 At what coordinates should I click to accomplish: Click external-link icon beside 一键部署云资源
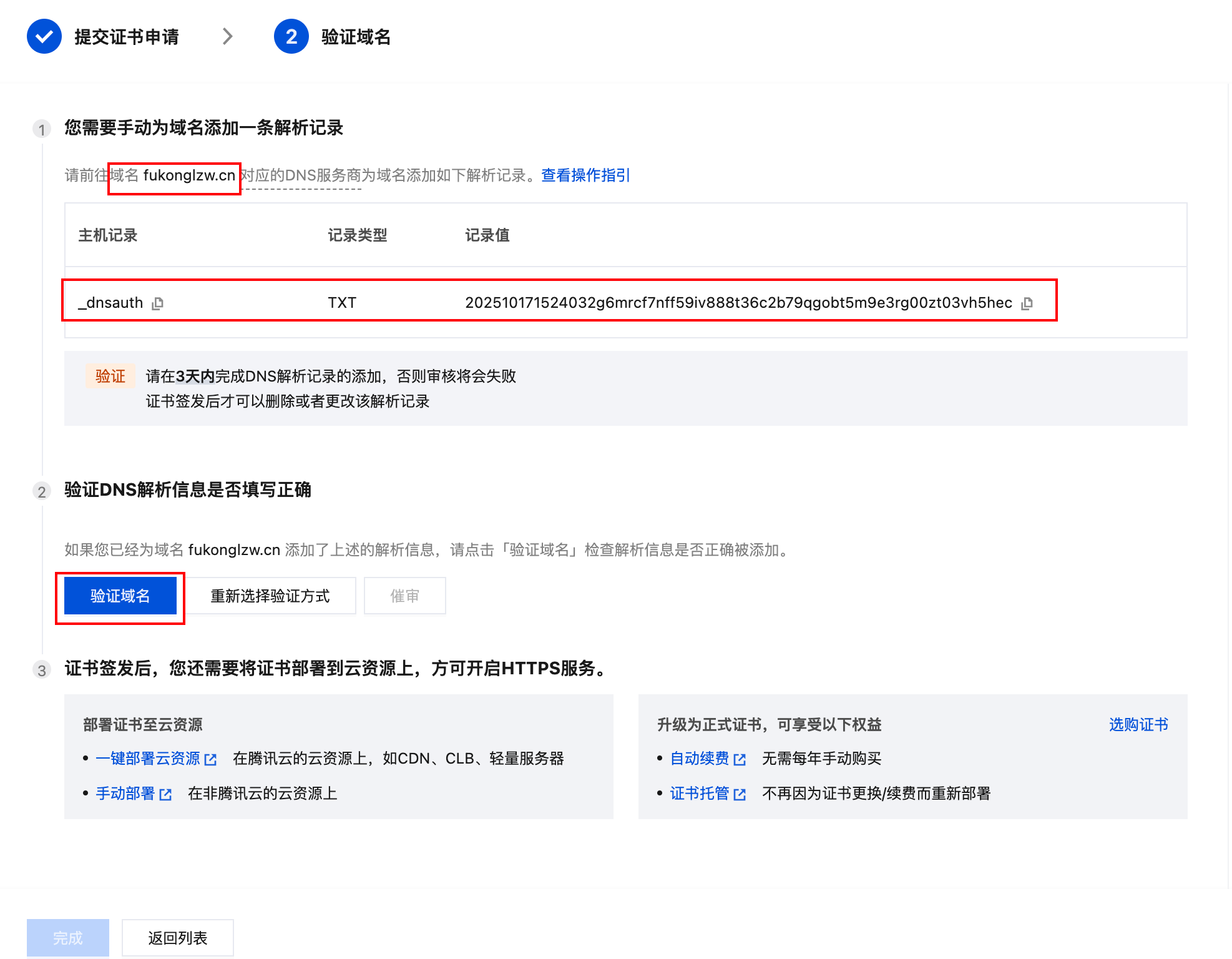click(x=211, y=759)
